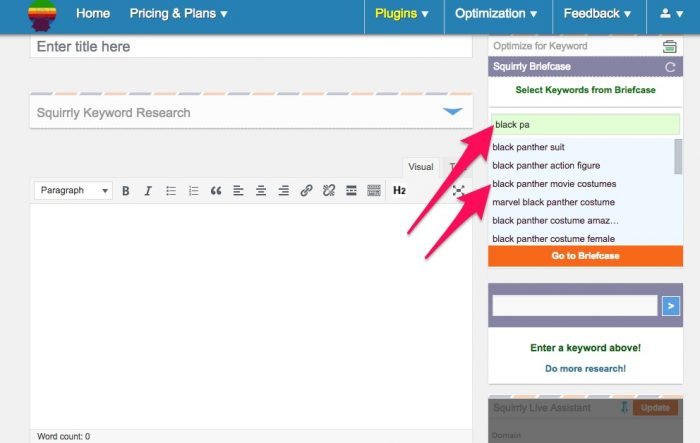Go to the Home page
Image resolution: width=700 pixels, height=443 pixels.
pyautogui.click(x=93, y=13)
